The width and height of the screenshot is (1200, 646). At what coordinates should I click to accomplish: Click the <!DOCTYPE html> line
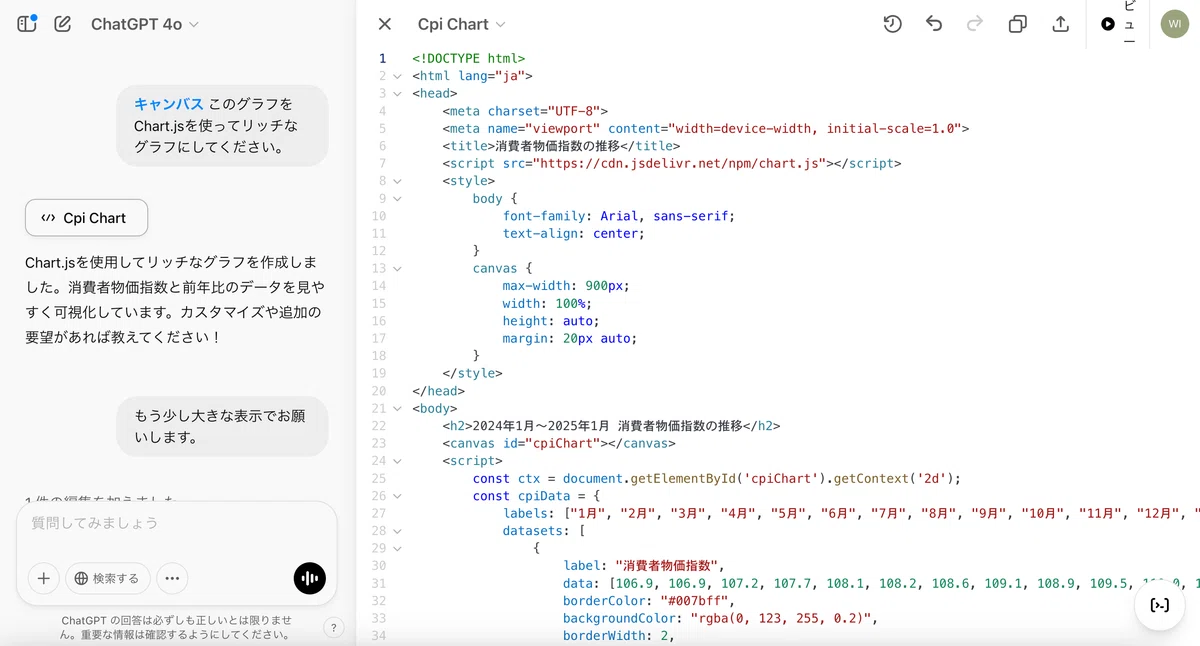pos(468,59)
